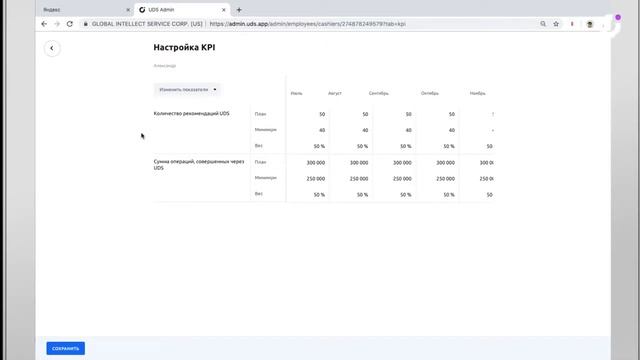This screenshot has height=360, width=640.
Task: Open the Изменить показатели dropdown
Action: coord(187,90)
